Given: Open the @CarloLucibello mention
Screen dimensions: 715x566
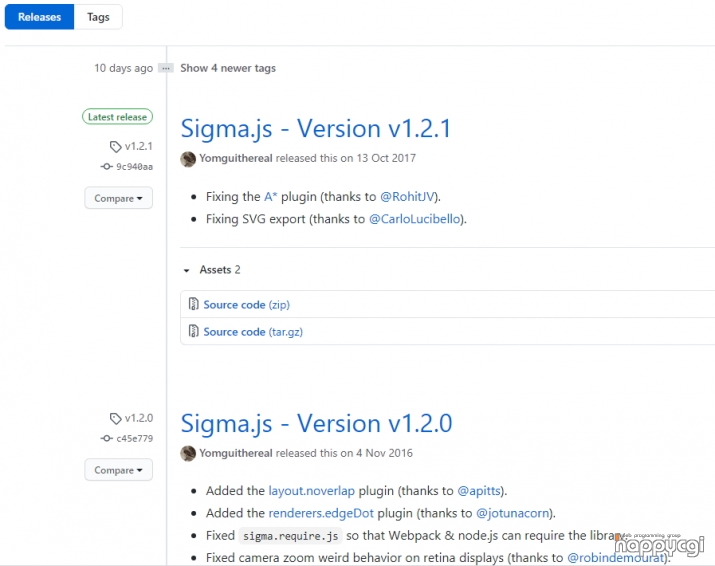Looking at the screenshot, I should [x=414, y=219].
